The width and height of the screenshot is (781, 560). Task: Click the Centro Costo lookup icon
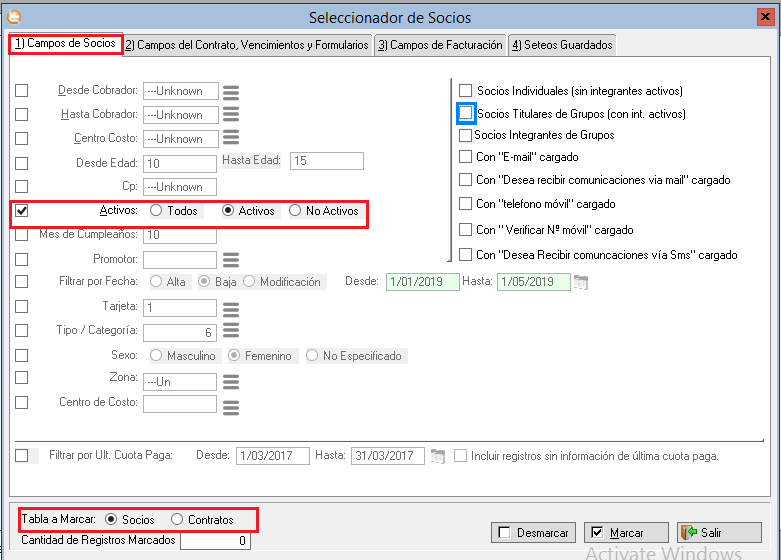point(231,137)
